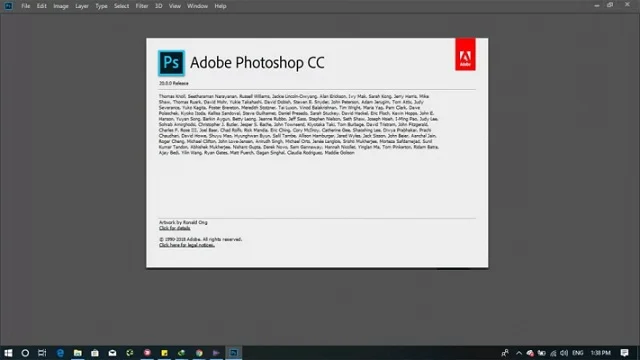Launch Microsoft Edge from the taskbar

[x=60, y=353]
